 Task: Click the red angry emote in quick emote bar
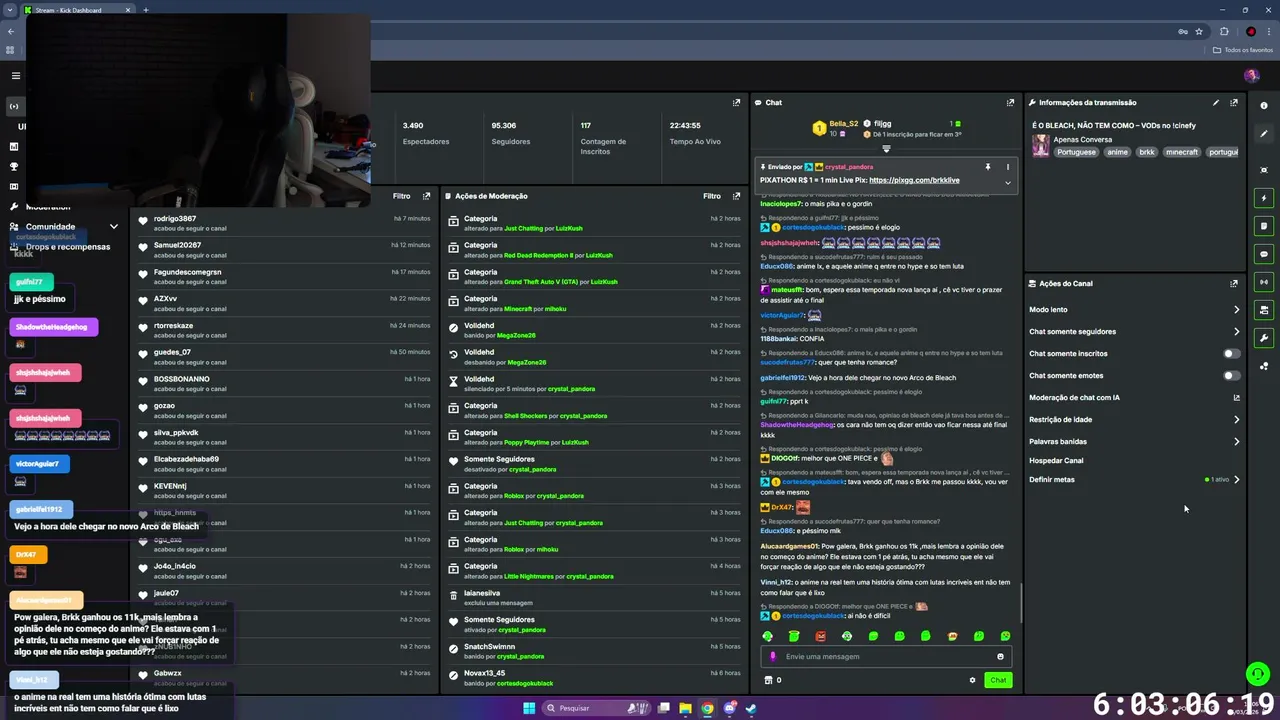click(x=820, y=636)
